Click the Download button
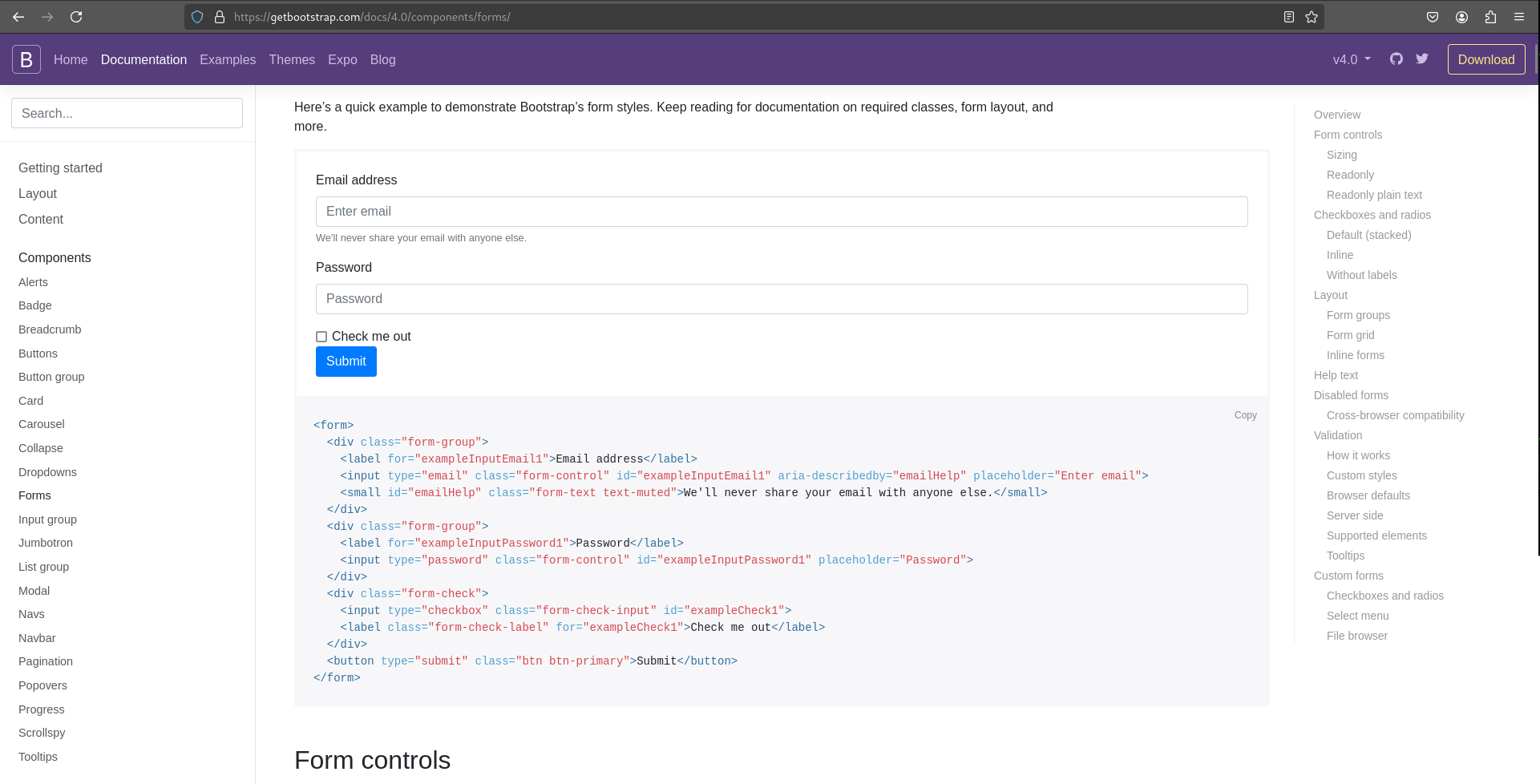Viewport: 1540px width, 784px height. 1486,59
